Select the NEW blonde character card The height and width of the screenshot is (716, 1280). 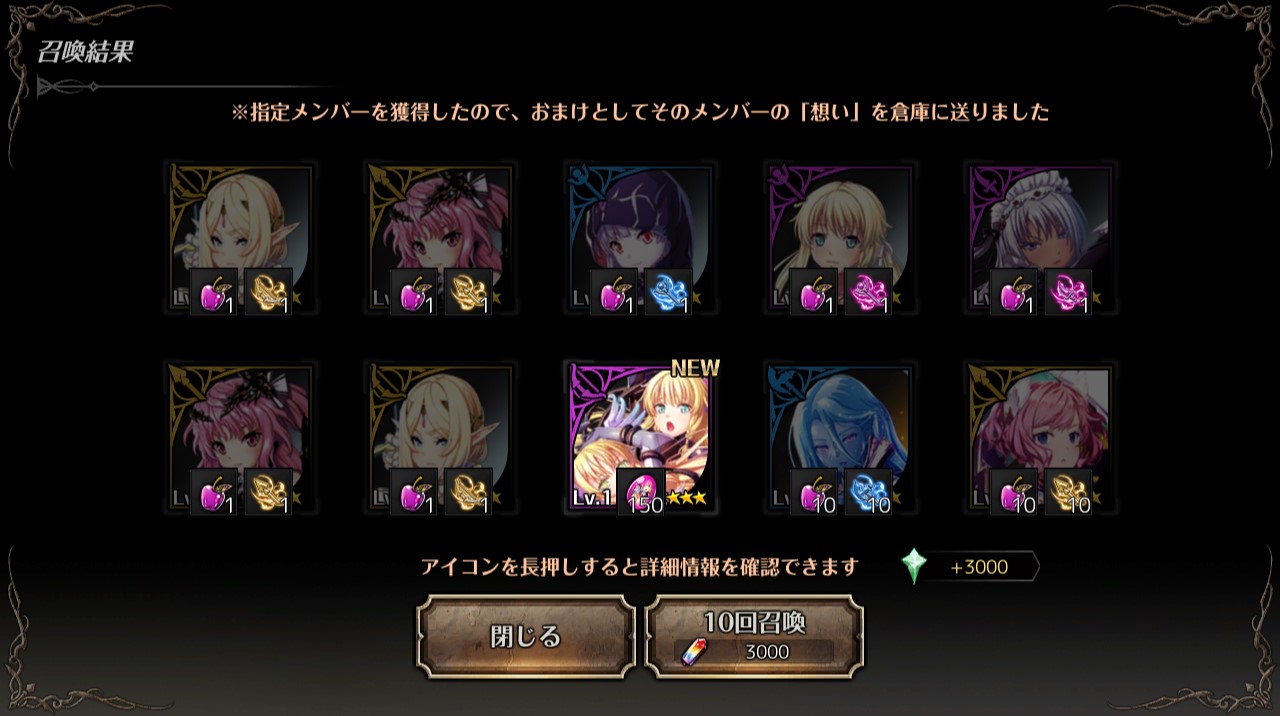[641, 438]
